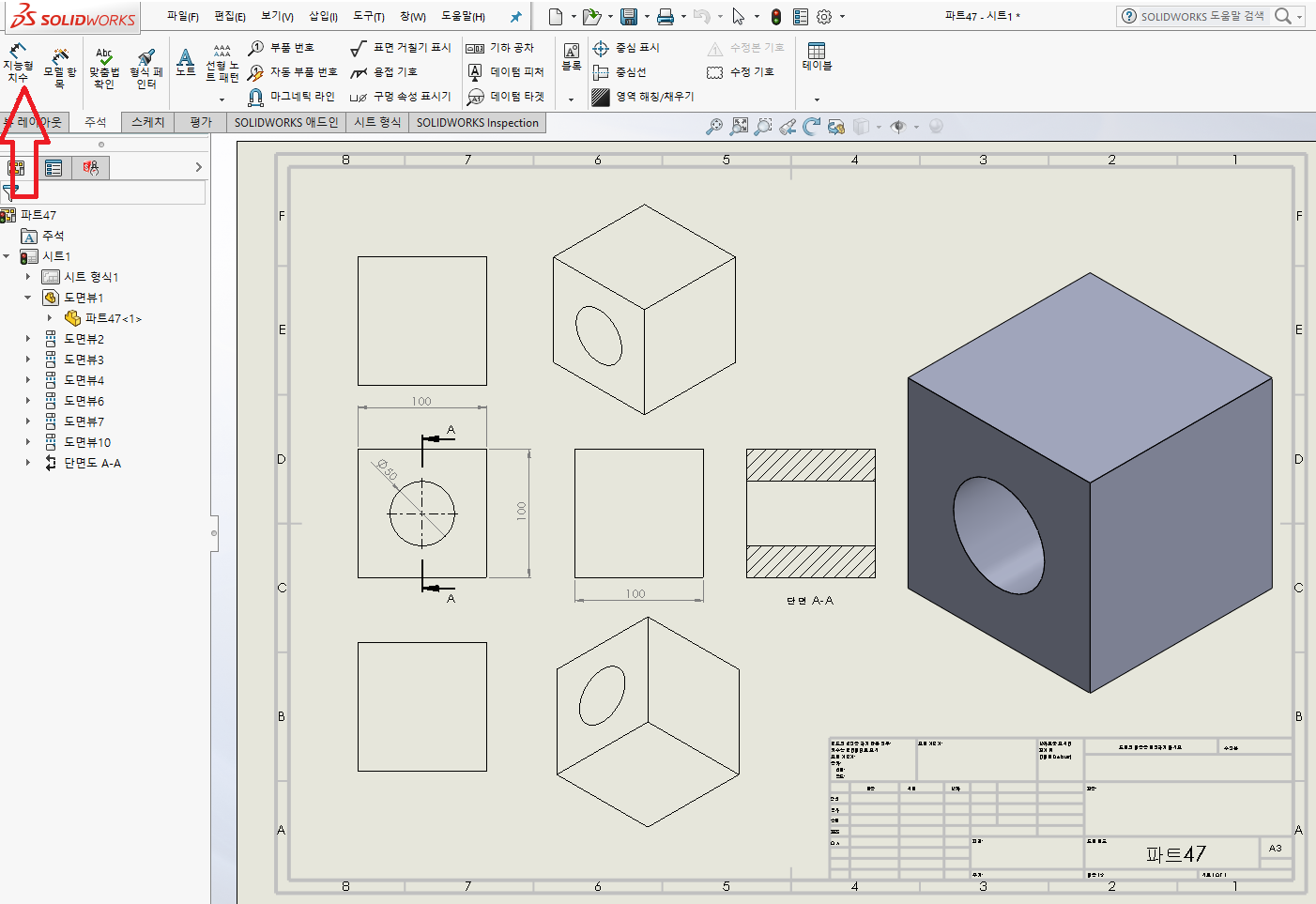Choose the 선형 노트 패턴 tool
This screenshot has height=904, width=1316.
222,64
